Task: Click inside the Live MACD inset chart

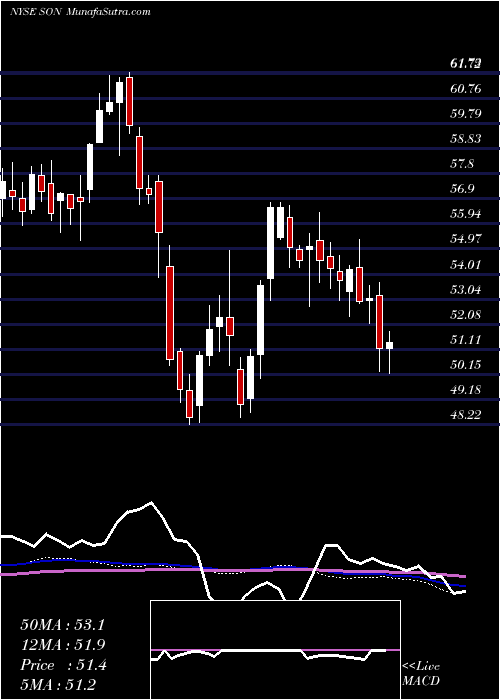Action: click(x=275, y=650)
